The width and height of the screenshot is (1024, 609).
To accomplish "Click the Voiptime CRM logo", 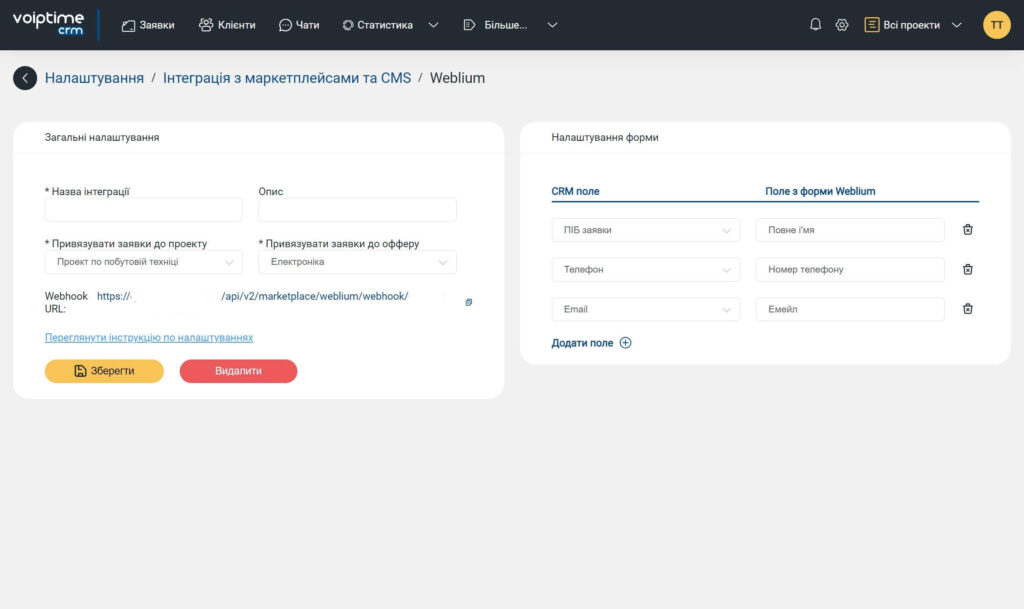I will tap(48, 23).
